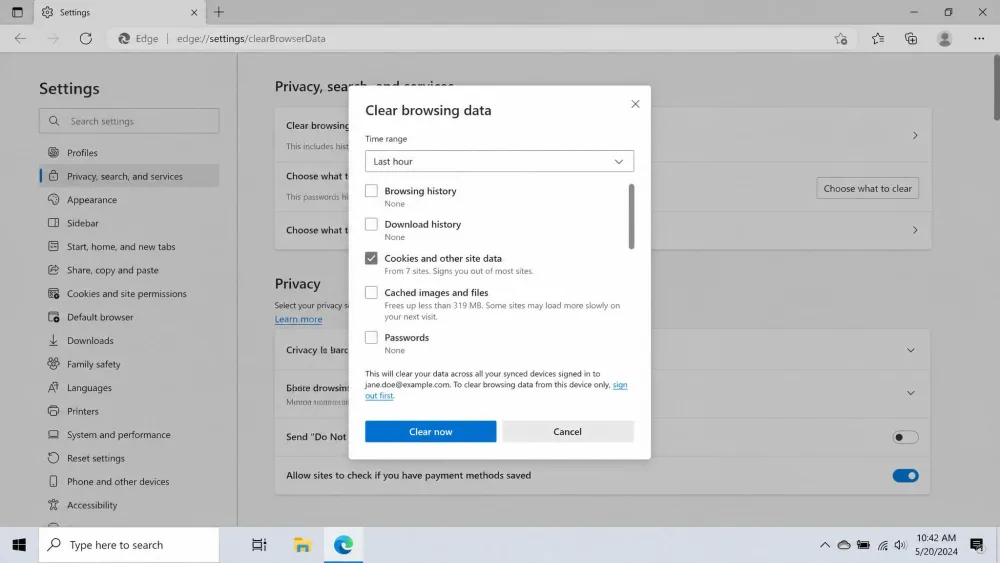Add this page to favorites star
The width and height of the screenshot is (1000, 563).
[841, 39]
